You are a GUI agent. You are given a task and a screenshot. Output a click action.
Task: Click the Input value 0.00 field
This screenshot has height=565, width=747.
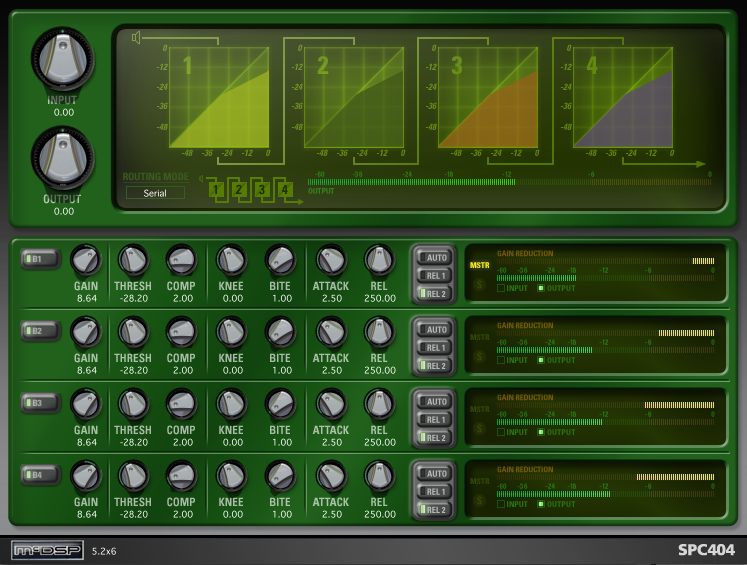tap(64, 113)
